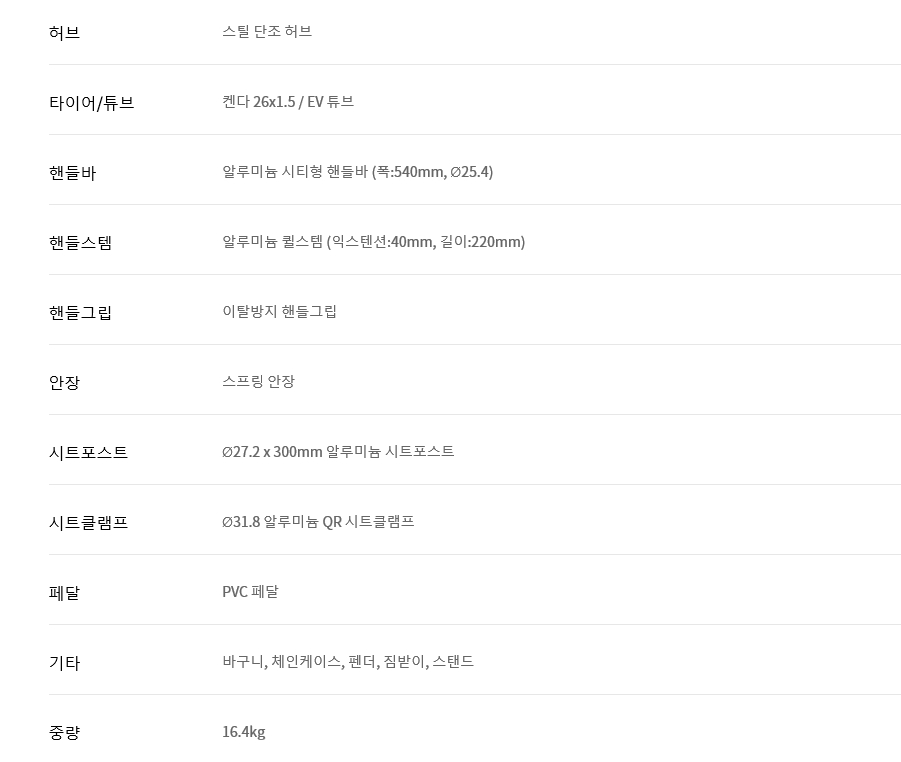Click the 바구니, 체인케이스 accessories list

348,662
